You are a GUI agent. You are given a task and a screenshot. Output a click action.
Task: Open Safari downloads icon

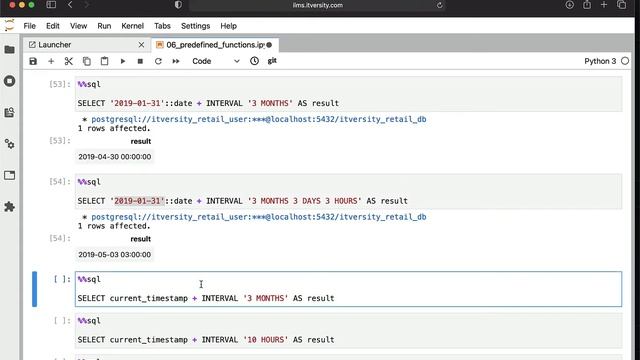pos(569,5)
